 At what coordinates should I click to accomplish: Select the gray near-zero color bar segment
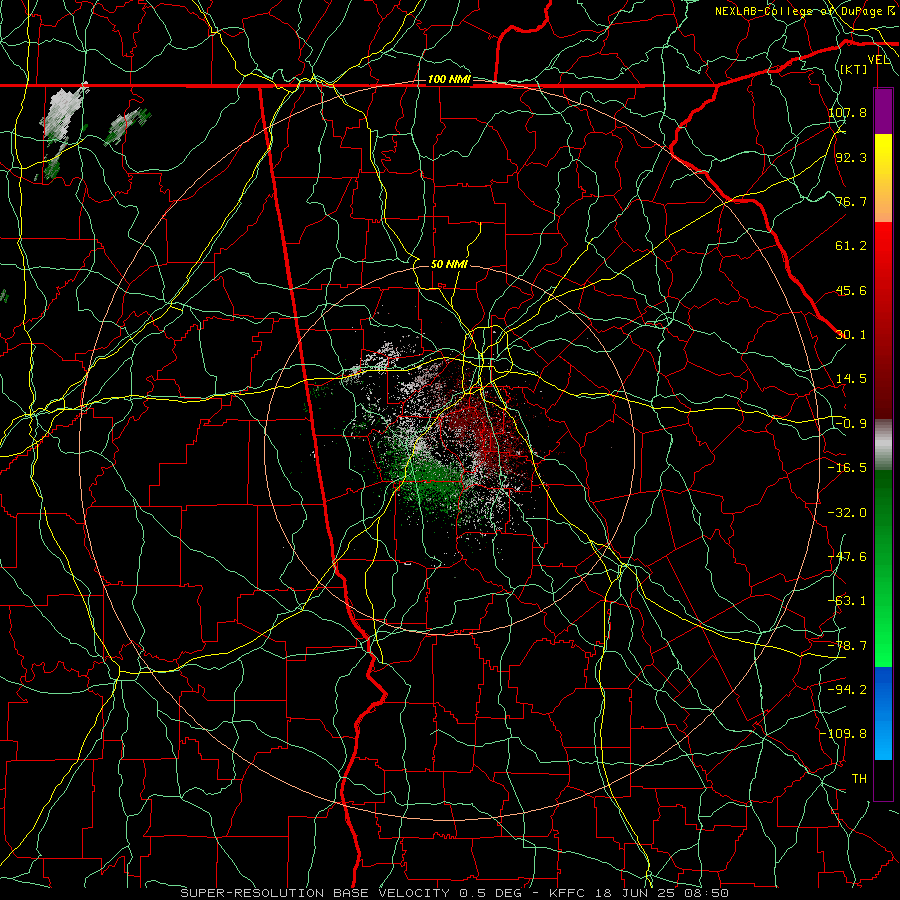click(883, 445)
